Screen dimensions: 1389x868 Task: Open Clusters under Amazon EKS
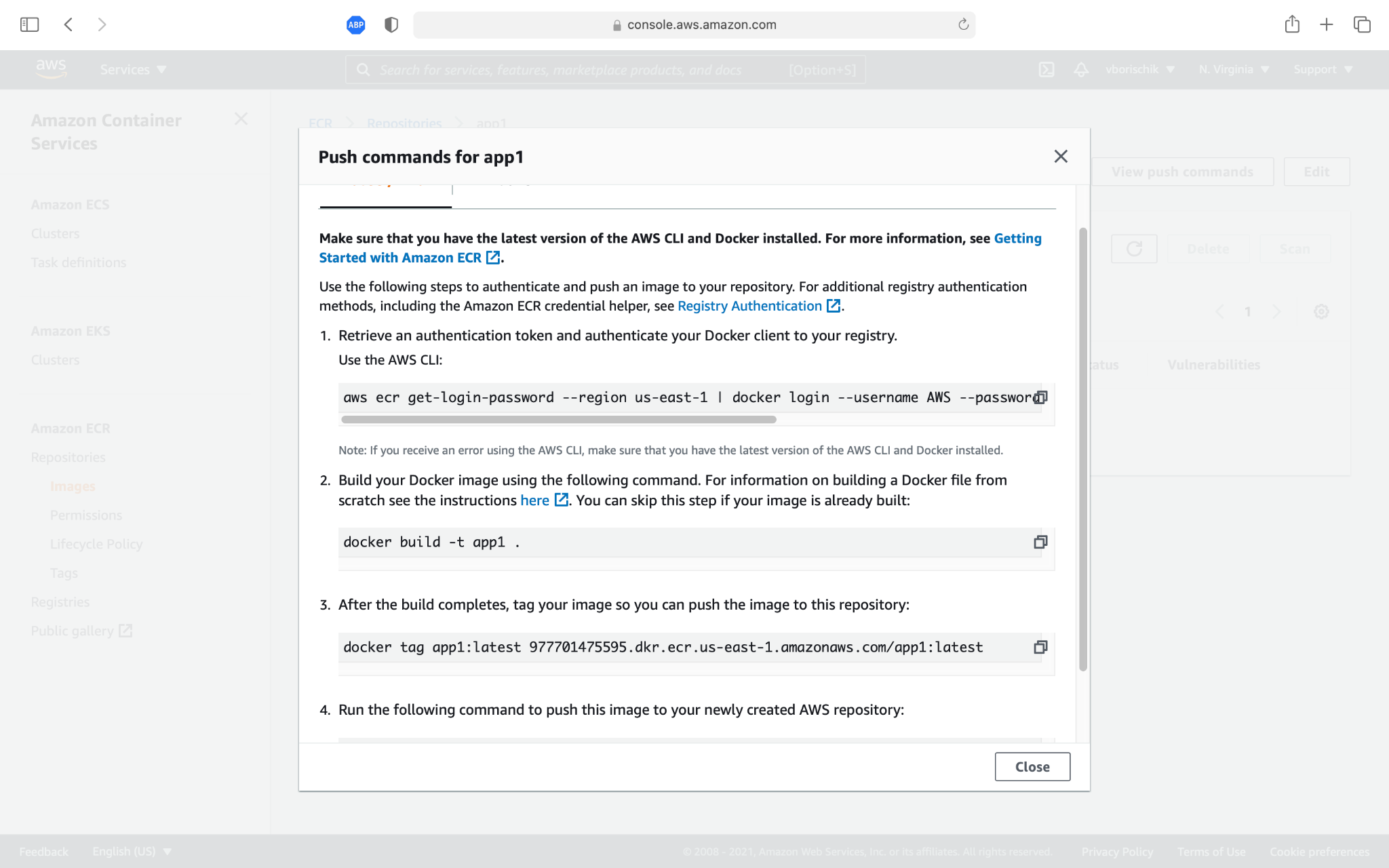pyautogui.click(x=55, y=360)
